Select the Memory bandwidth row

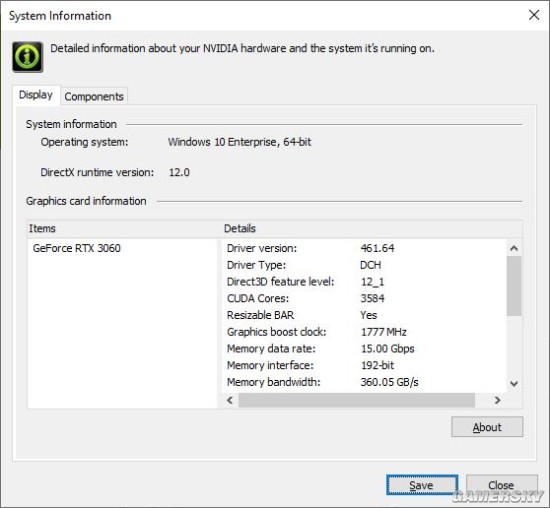tap(364, 382)
